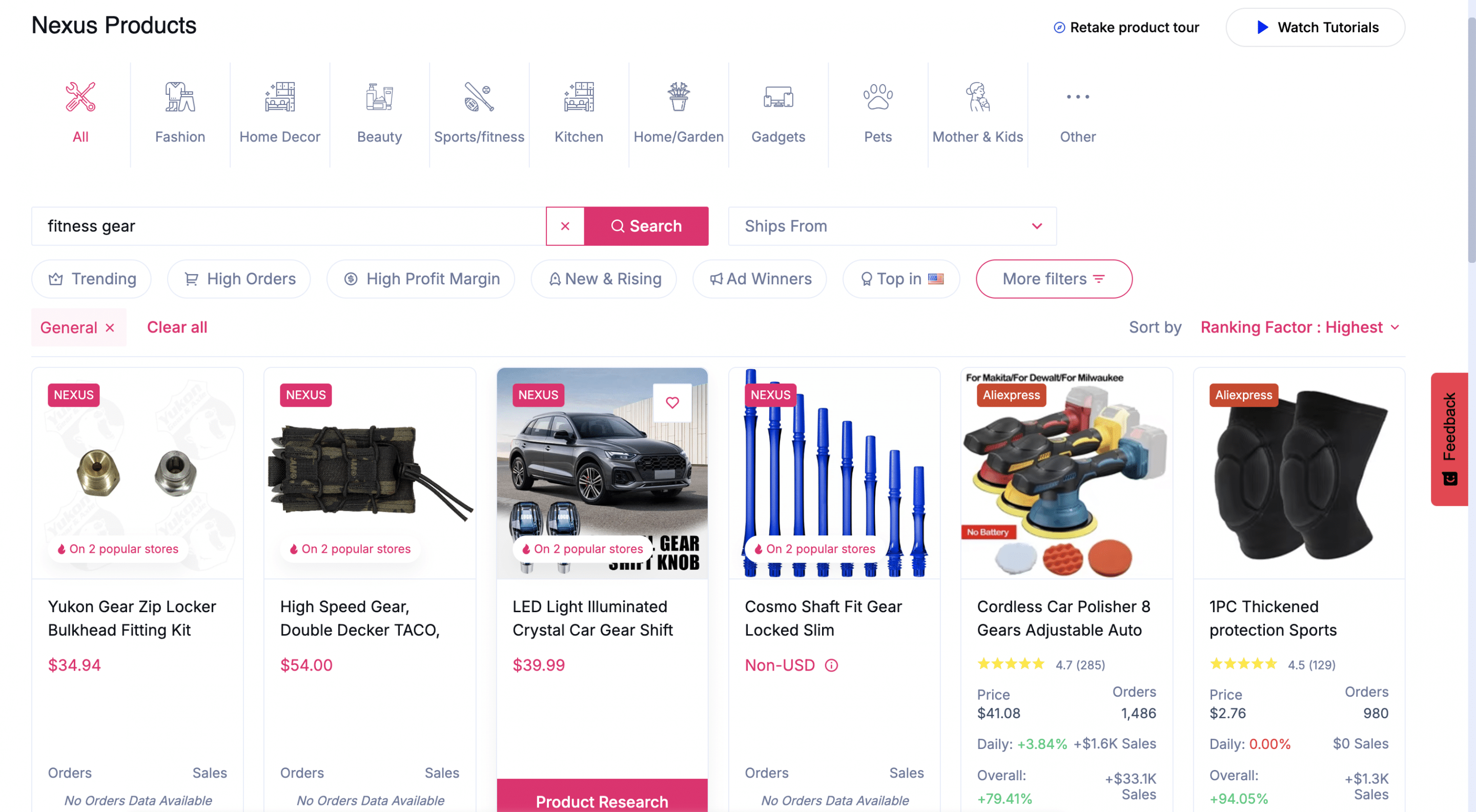
Task: Click the wishlist heart on LED Gear Shift product
Action: [672, 403]
